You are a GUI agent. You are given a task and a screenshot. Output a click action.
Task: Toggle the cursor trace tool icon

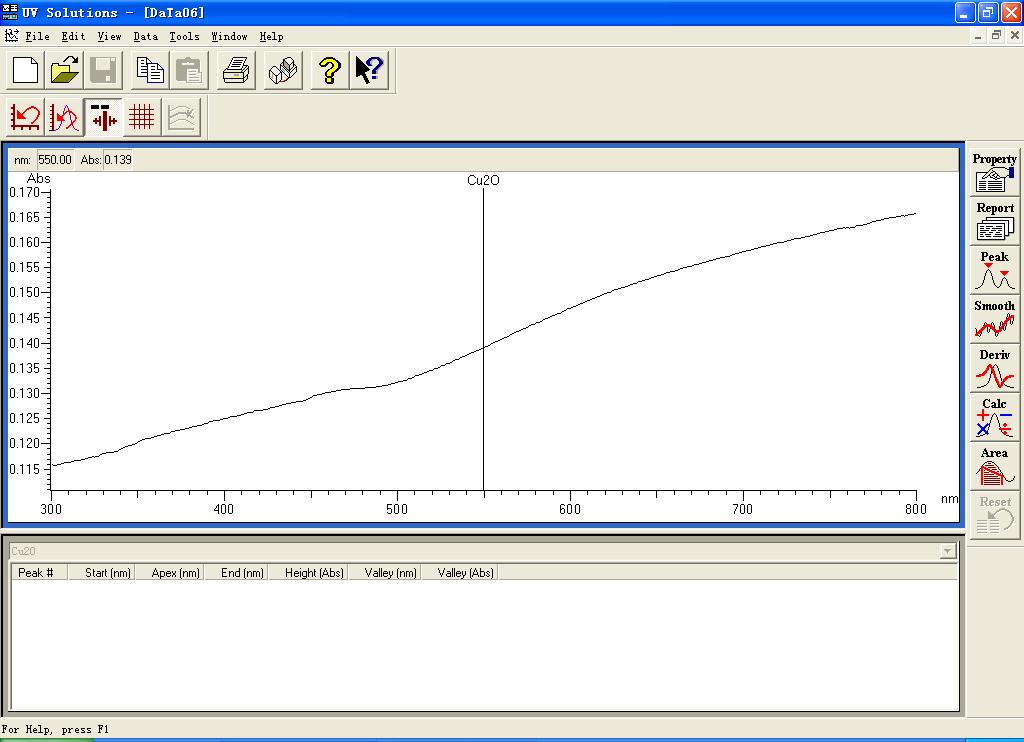(103, 118)
